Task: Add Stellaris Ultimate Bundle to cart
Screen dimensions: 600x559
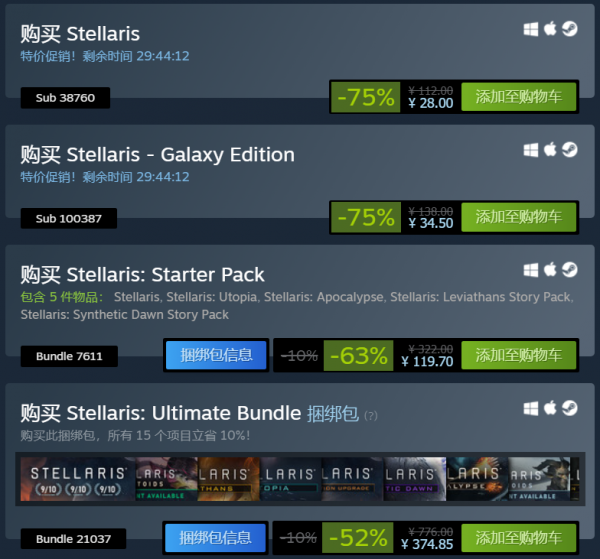Action: click(x=518, y=539)
